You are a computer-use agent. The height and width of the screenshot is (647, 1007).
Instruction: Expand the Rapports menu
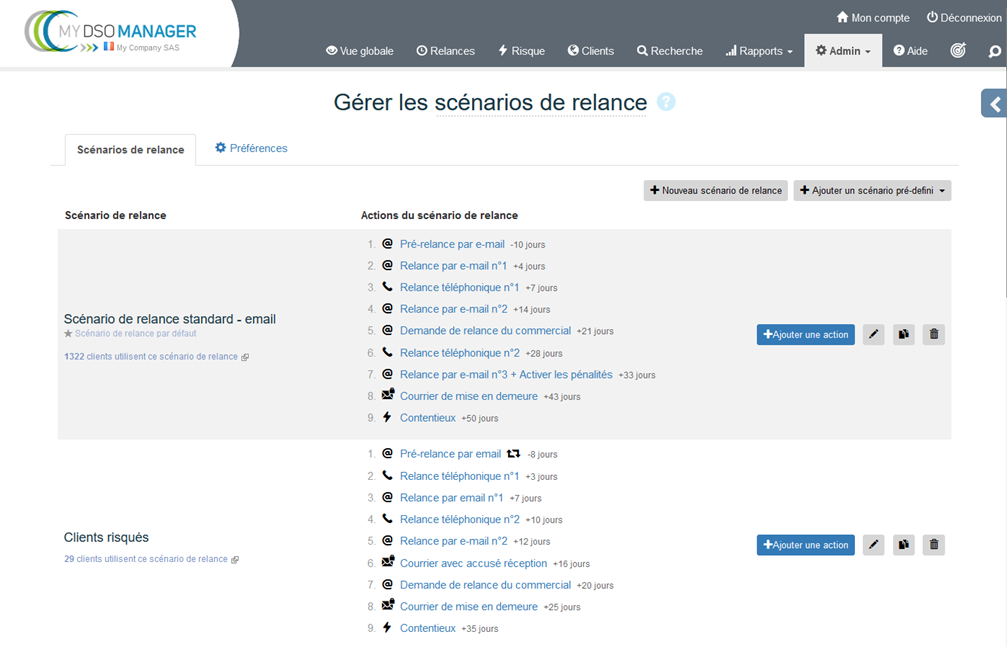[758, 51]
